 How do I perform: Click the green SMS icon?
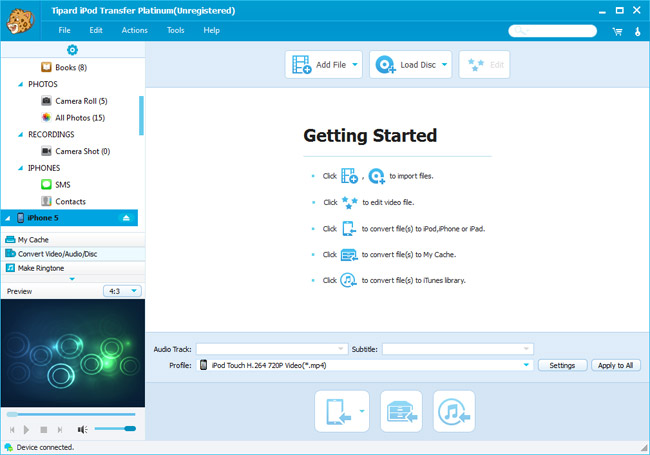click(x=46, y=184)
